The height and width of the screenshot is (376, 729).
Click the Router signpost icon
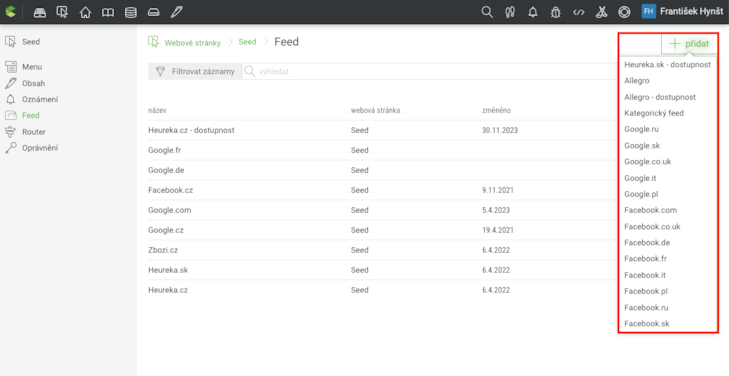(10, 132)
